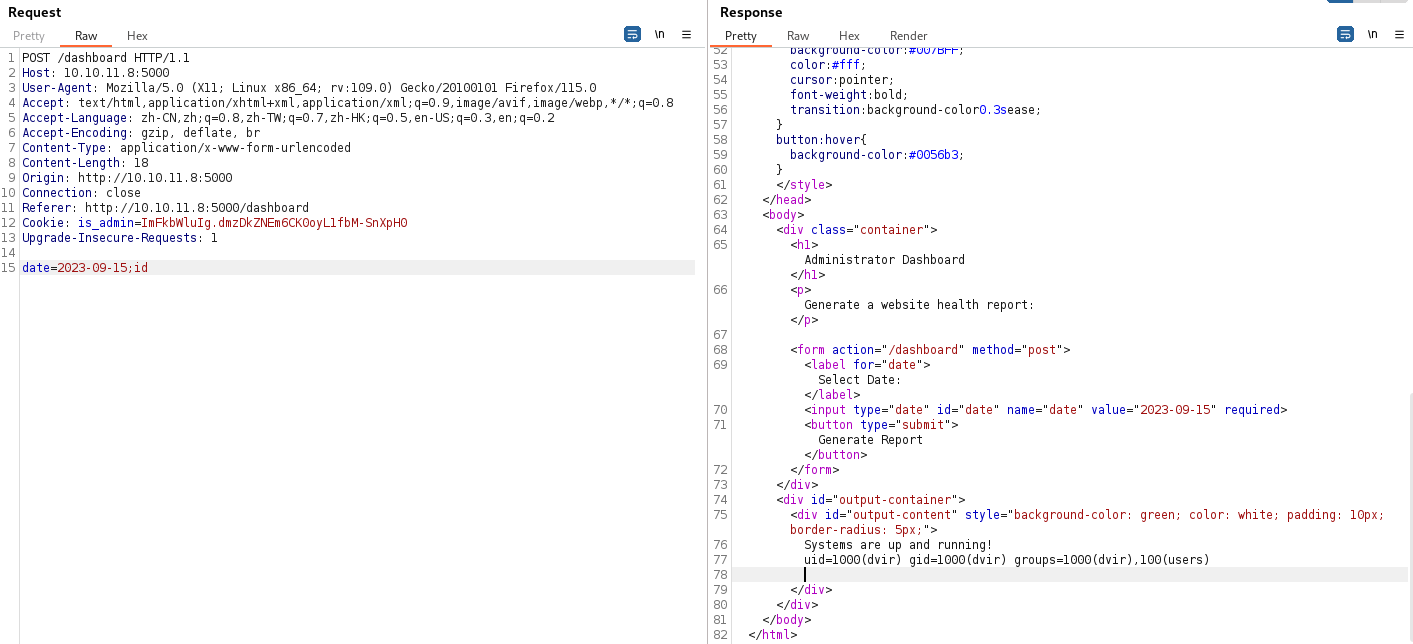Click the 'Cookie: is_admin=' header line
The height and width of the screenshot is (644, 1413).
coord(215,223)
